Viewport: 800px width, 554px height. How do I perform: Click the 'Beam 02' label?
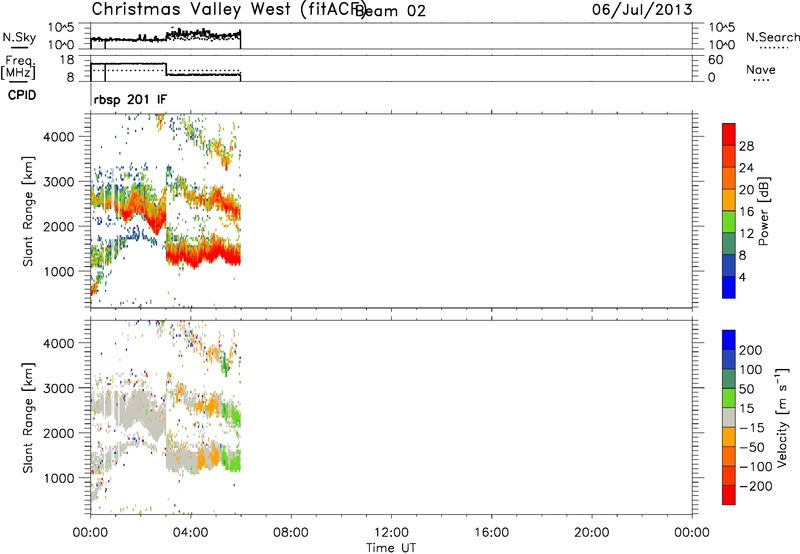390,11
